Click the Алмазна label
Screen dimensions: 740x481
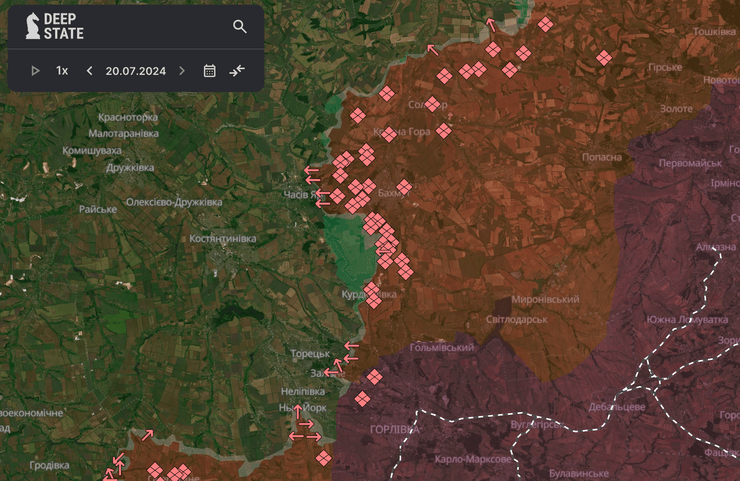716,247
